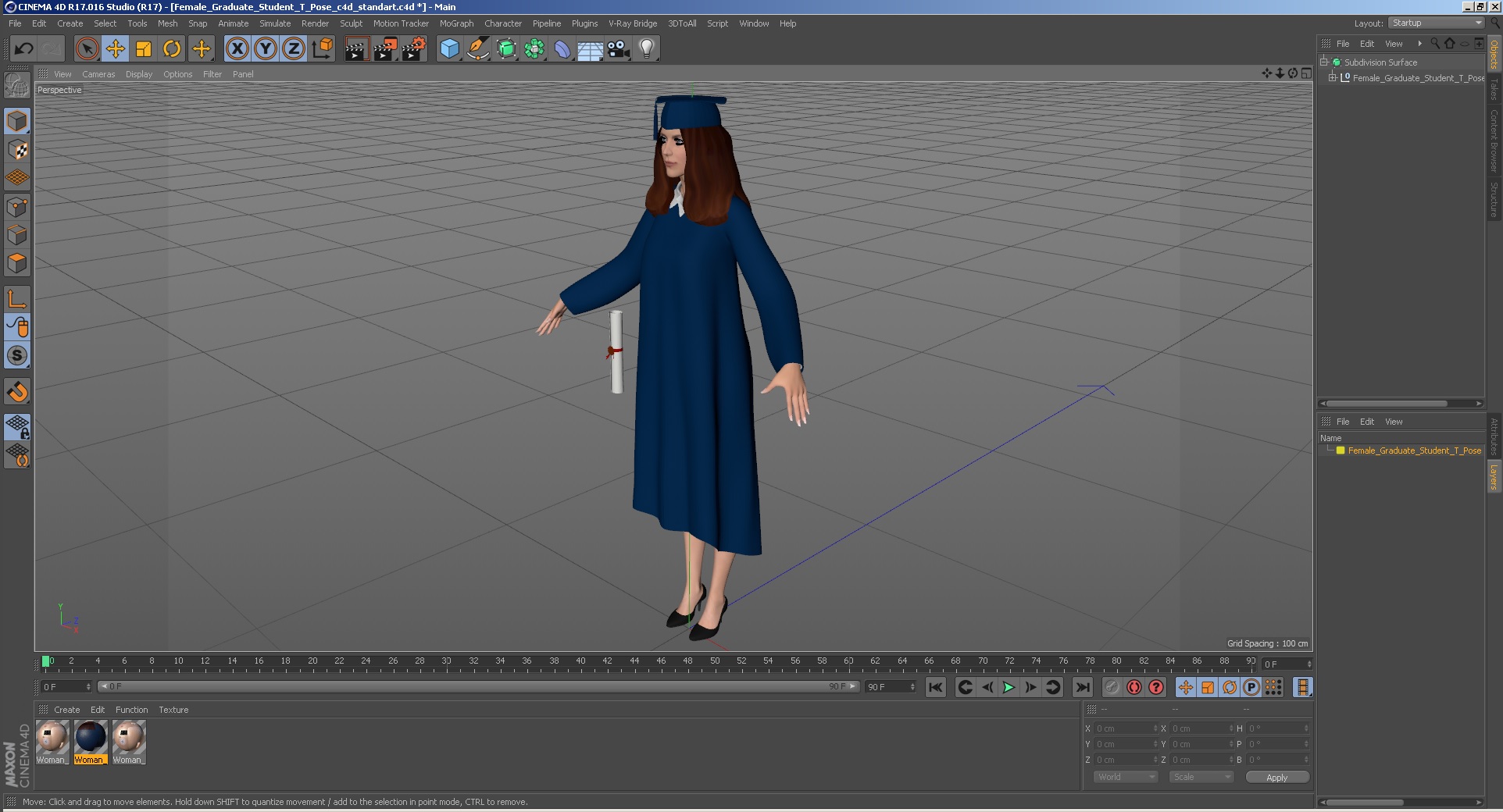Switch to Model mode
The height and width of the screenshot is (812, 1503).
pyautogui.click(x=17, y=121)
